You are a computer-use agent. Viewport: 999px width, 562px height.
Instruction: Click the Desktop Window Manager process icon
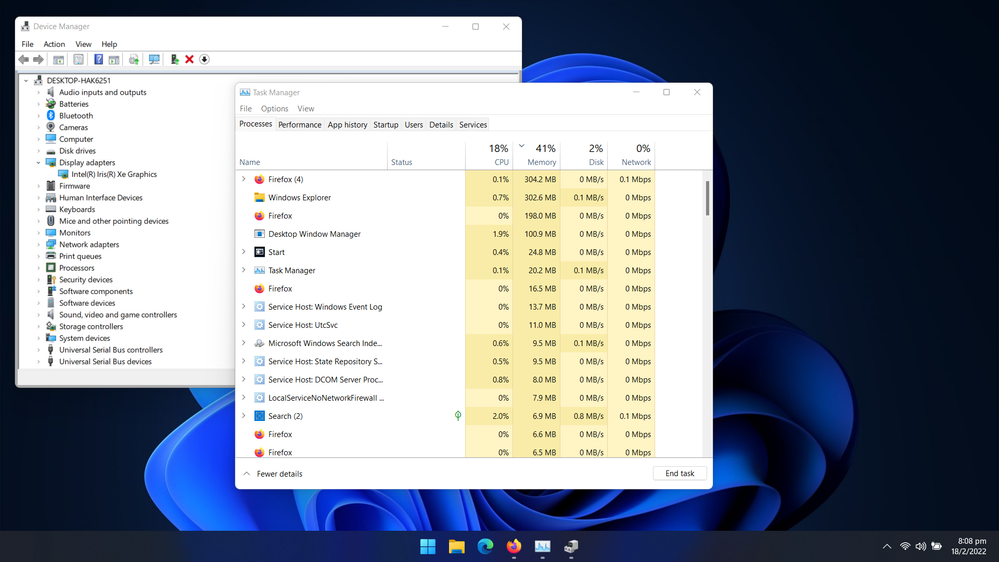tap(259, 234)
